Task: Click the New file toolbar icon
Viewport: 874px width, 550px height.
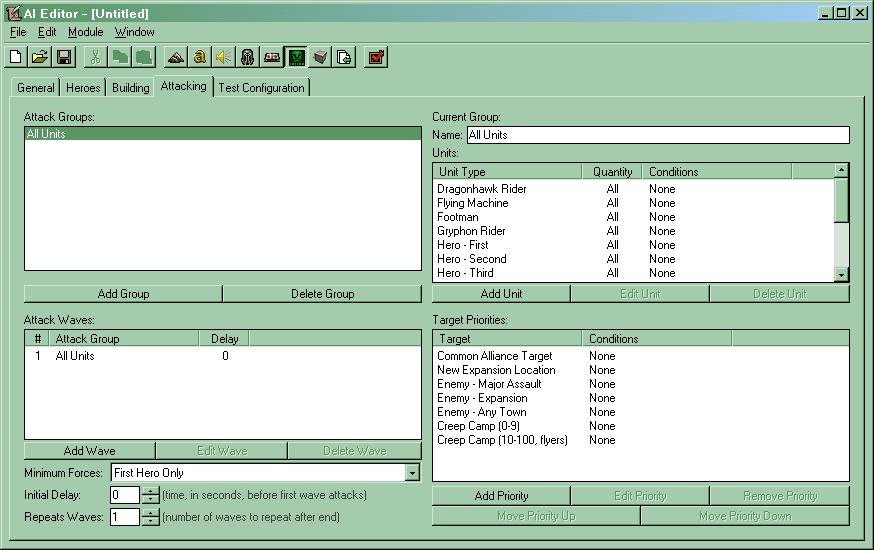Action: coord(16,57)
